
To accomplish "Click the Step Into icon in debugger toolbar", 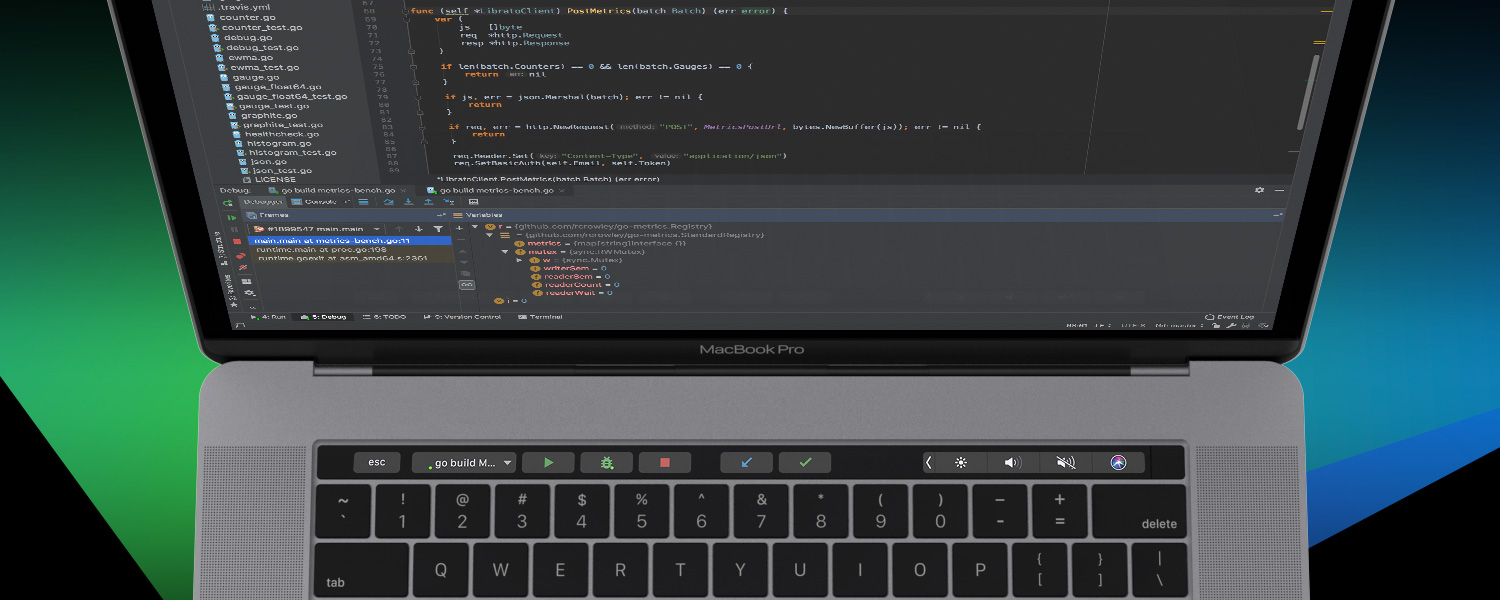I will [408, 202].
